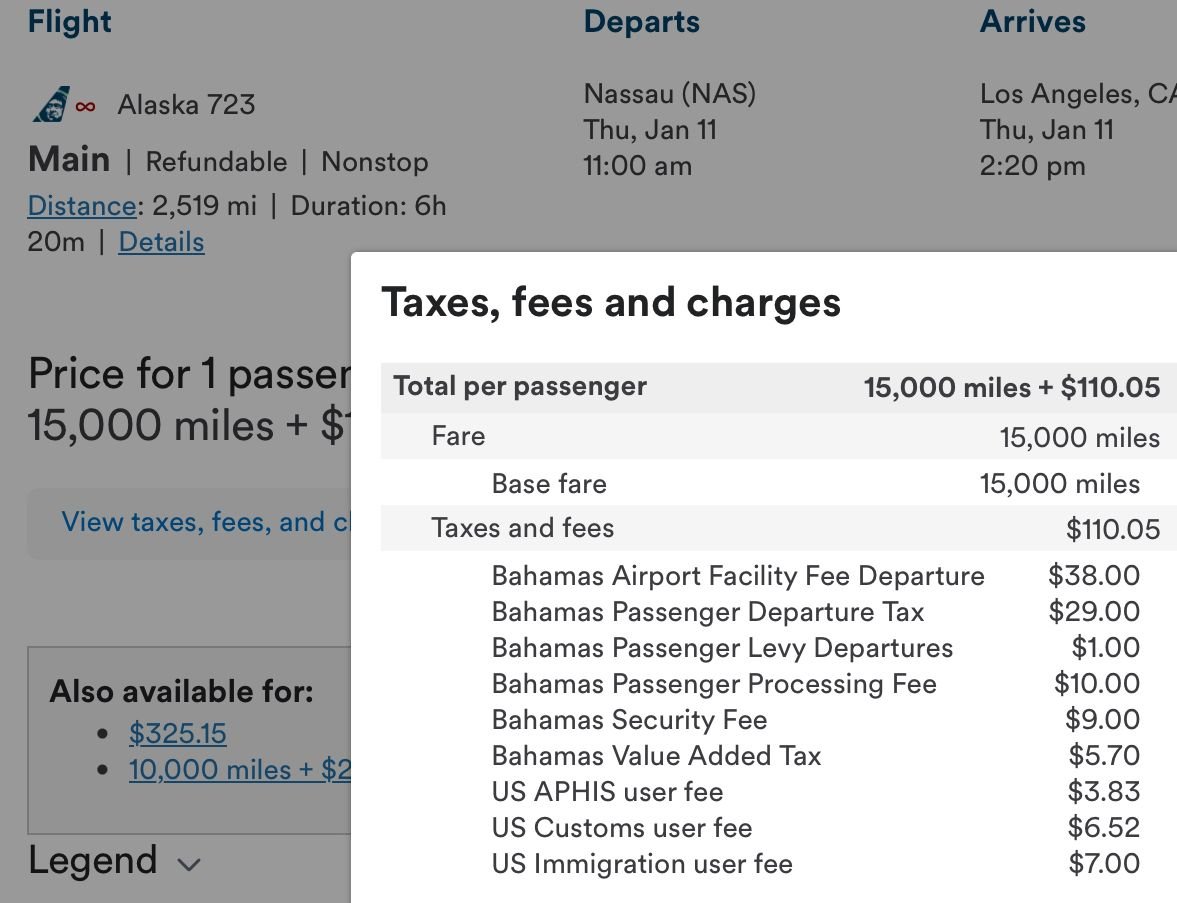Click the Taxes, fees and charges title

tap(611, 303)
